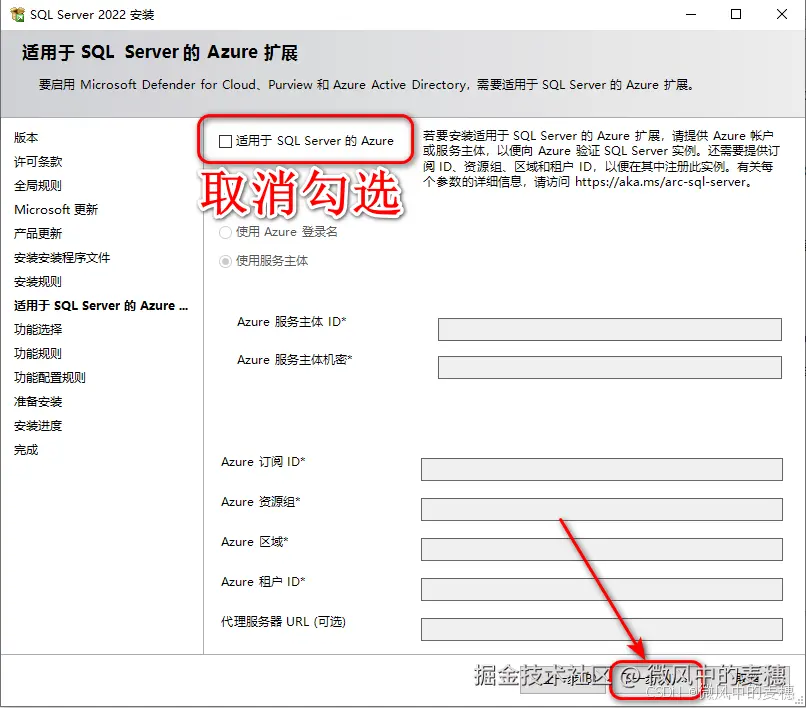
Task: Click the Azure region field
Action: (601, 549)
